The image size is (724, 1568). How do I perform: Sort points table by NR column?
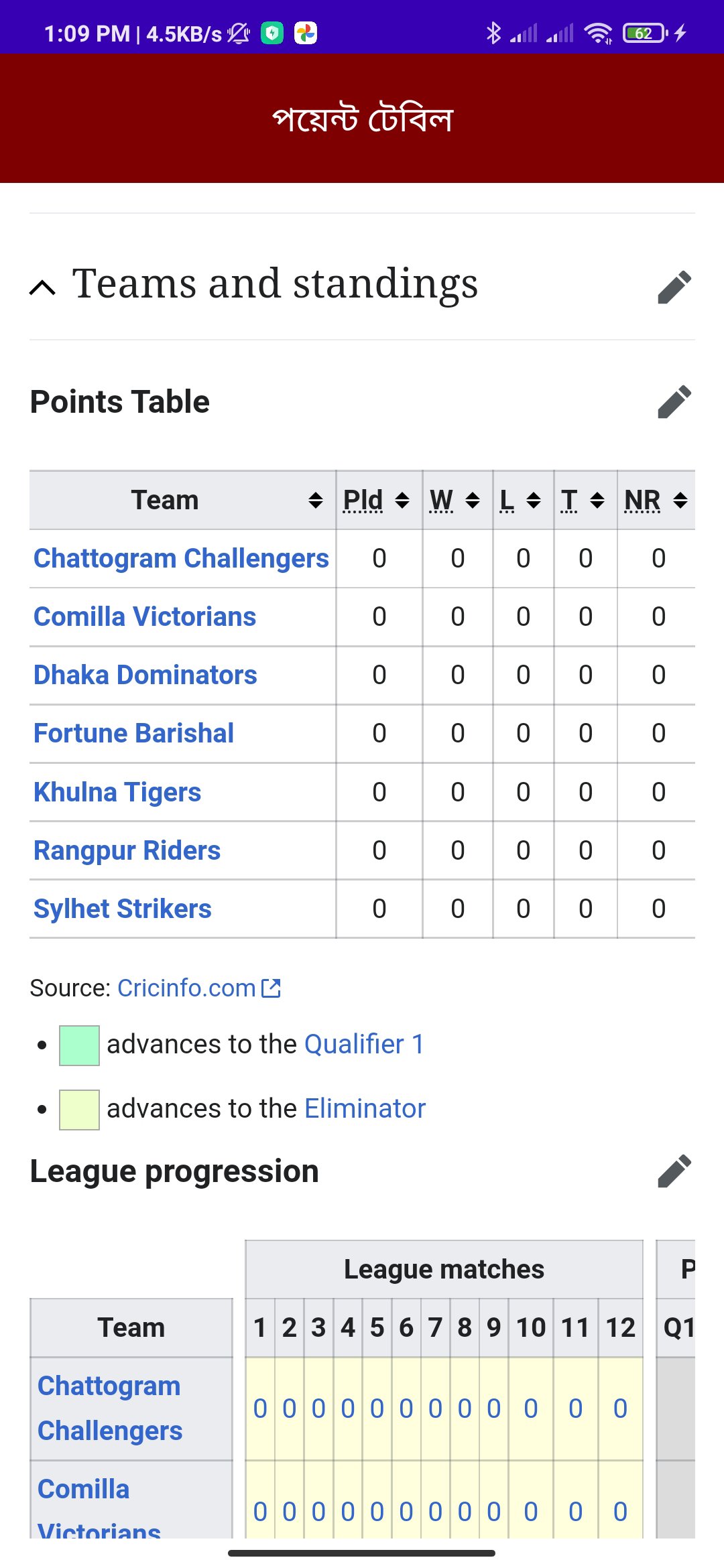point(680,500)
